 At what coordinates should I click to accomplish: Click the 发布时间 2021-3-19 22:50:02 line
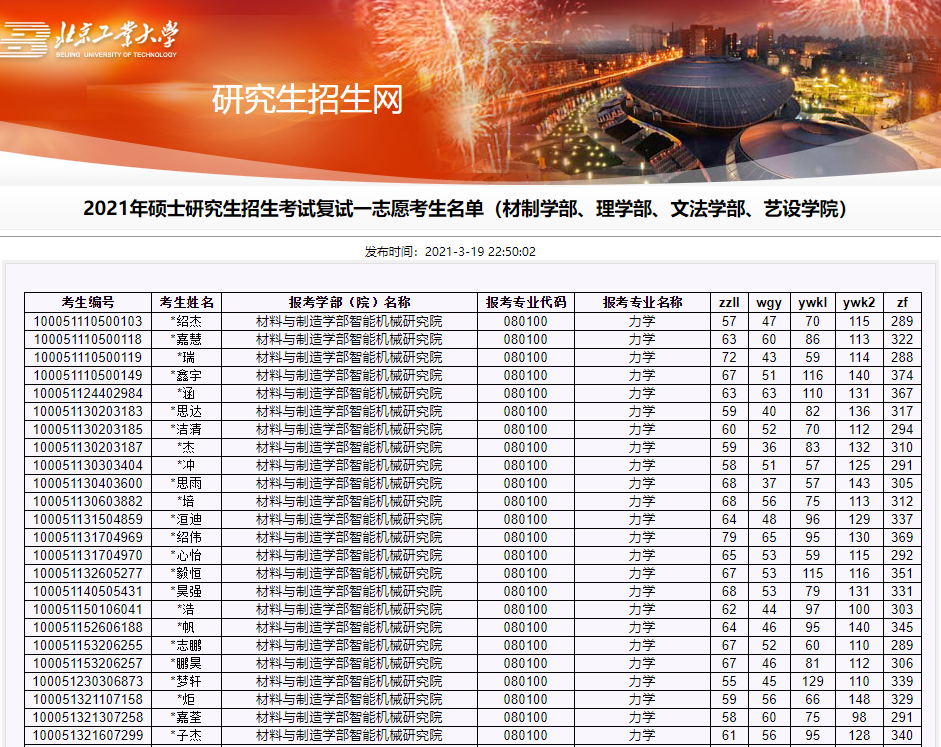(450, 251)
